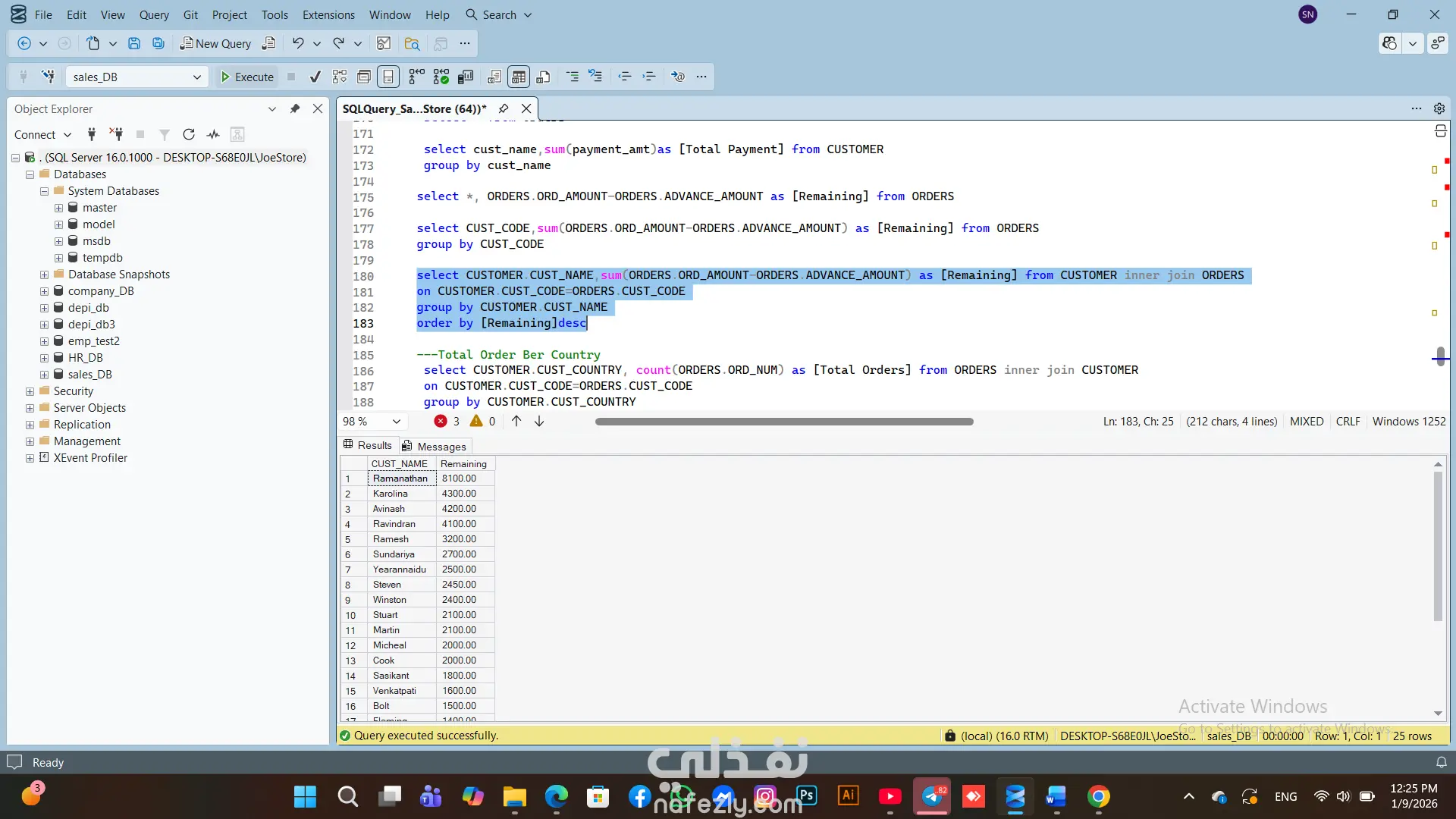1456x819 pixels.
Task: Open Telegram from the taskbar
Action: click(x=931, y=796)
